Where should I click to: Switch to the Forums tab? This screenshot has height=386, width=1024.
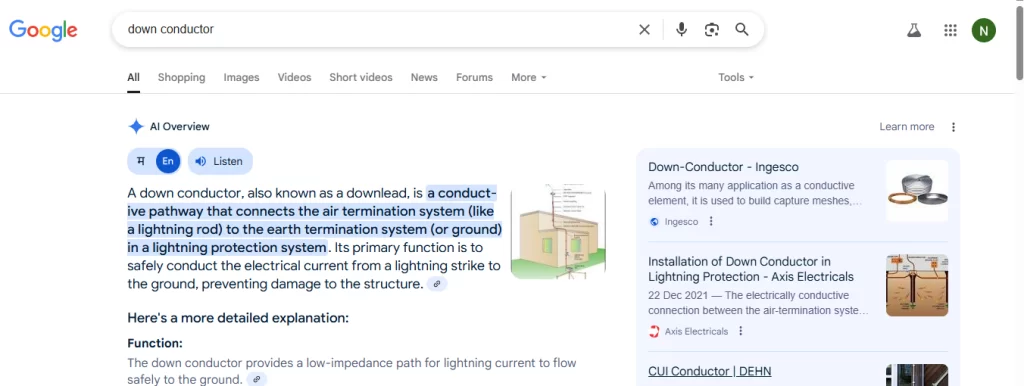[474, 77]
